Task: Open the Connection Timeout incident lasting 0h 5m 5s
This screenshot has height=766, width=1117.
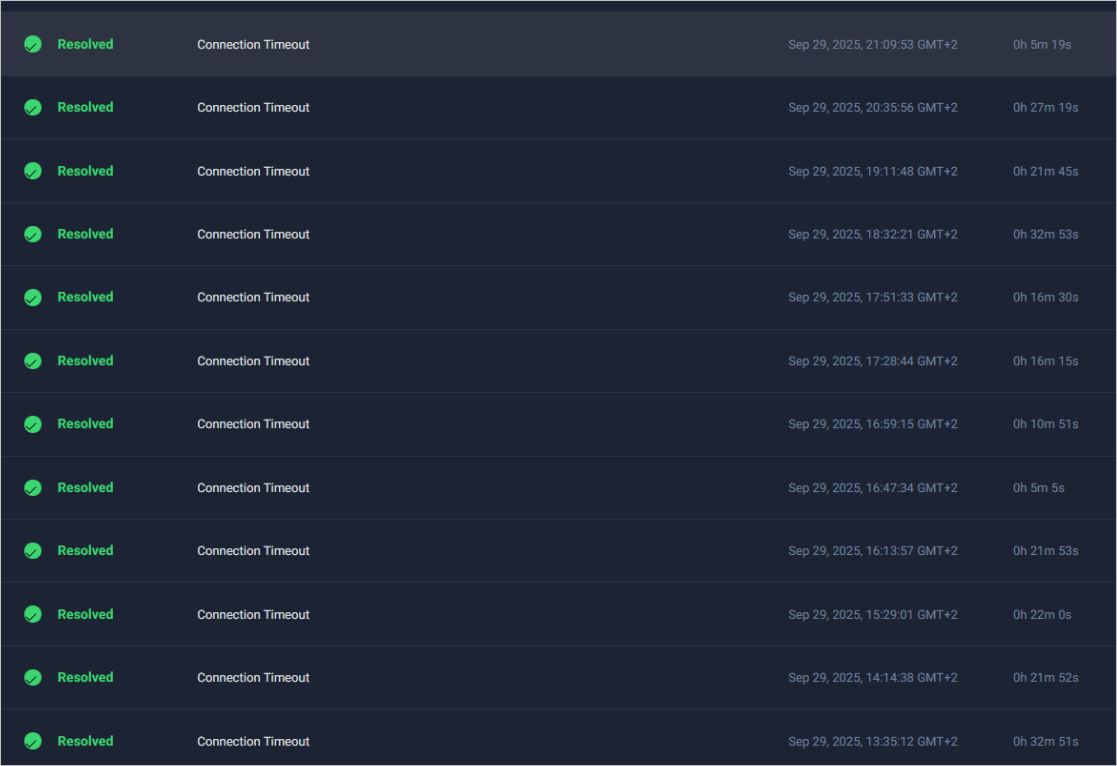Action: point(253,488)
